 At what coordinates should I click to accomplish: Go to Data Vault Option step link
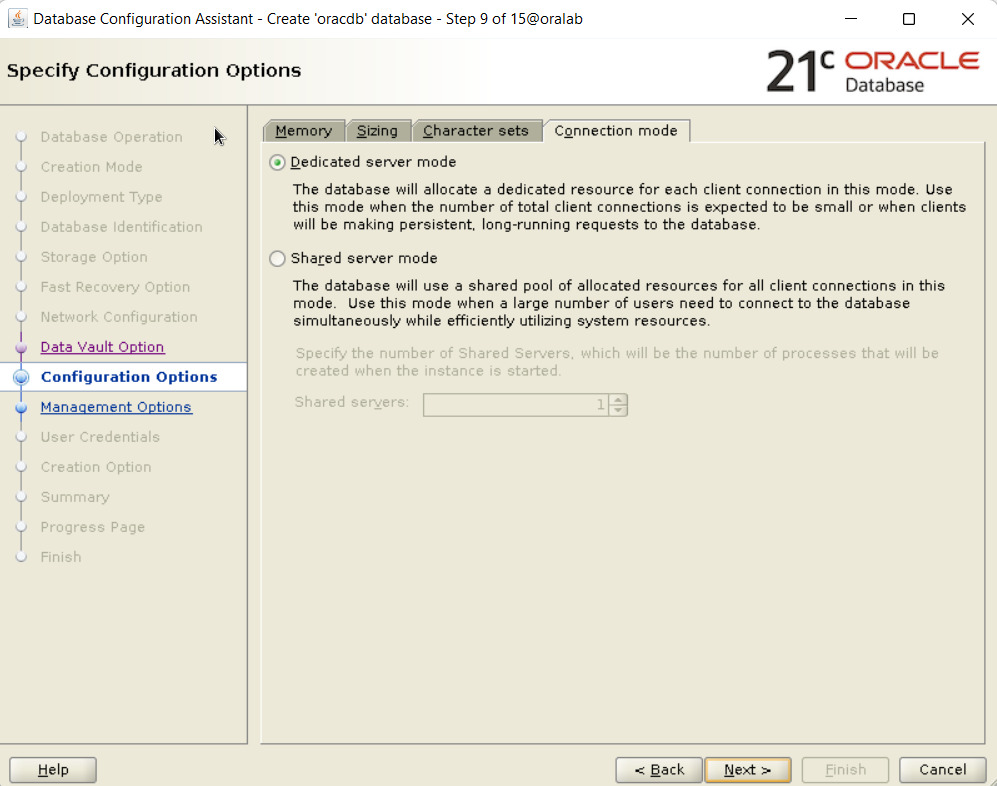[x=102, y=347]
